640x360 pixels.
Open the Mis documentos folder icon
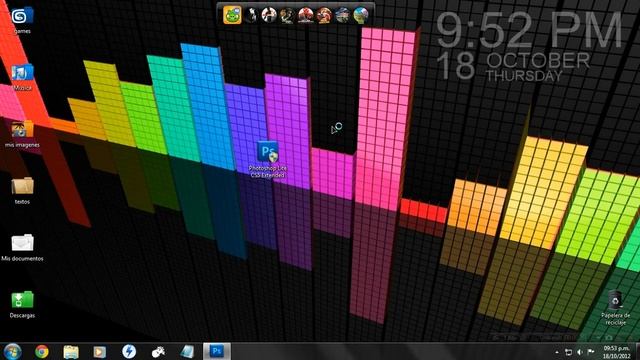tap(22, 247)
